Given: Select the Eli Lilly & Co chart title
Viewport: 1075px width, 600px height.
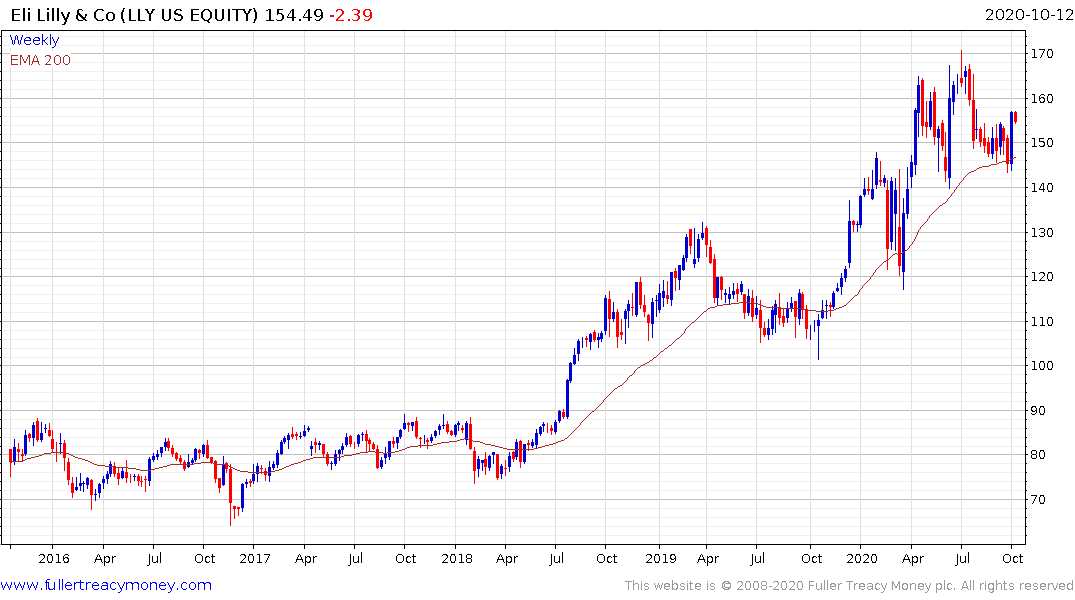Looking at the screenshot, I should 134,15.
